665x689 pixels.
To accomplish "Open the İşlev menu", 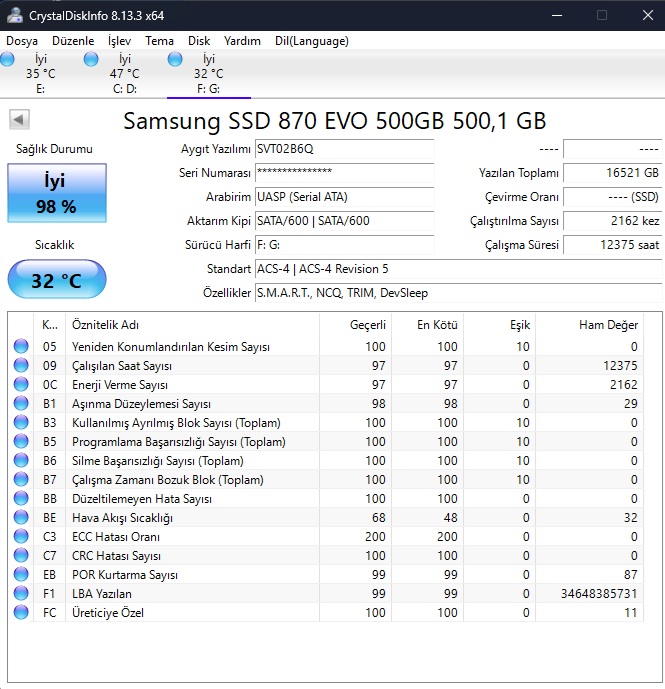I will 120,41.
